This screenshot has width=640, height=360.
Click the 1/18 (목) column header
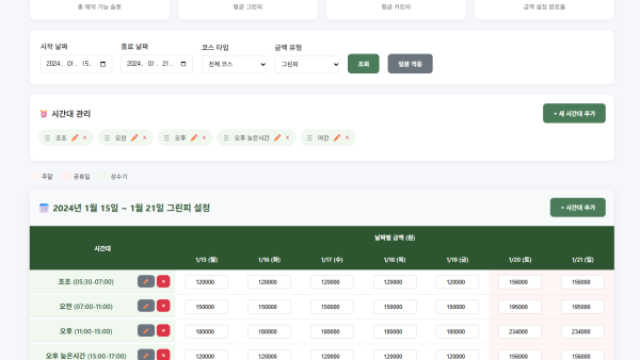click(x=395, y=260)
